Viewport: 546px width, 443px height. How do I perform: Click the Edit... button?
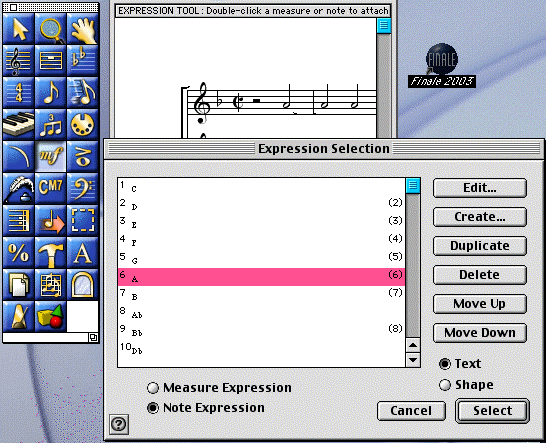pyautogui.click(x=480, y=188)
